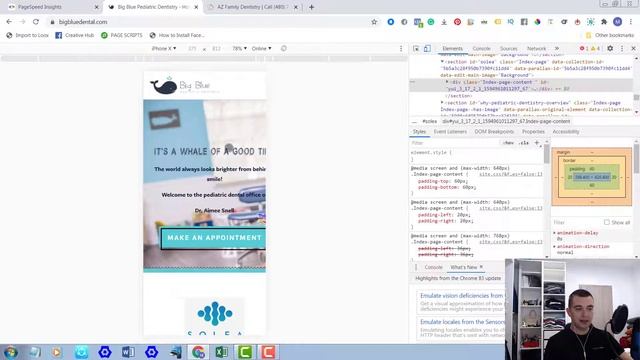This screenshot has width=640, height=360.
Task: Open the Accessibility pane tab
Action: [x=566, y=131]
